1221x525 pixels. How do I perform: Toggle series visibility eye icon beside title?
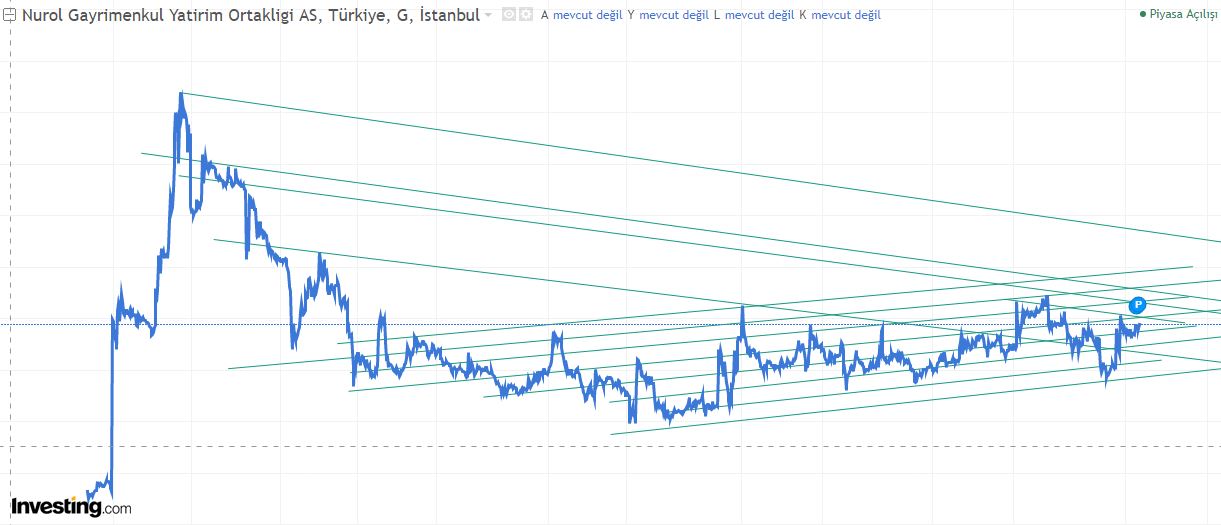pyautogui.click(x=508, y=15)
